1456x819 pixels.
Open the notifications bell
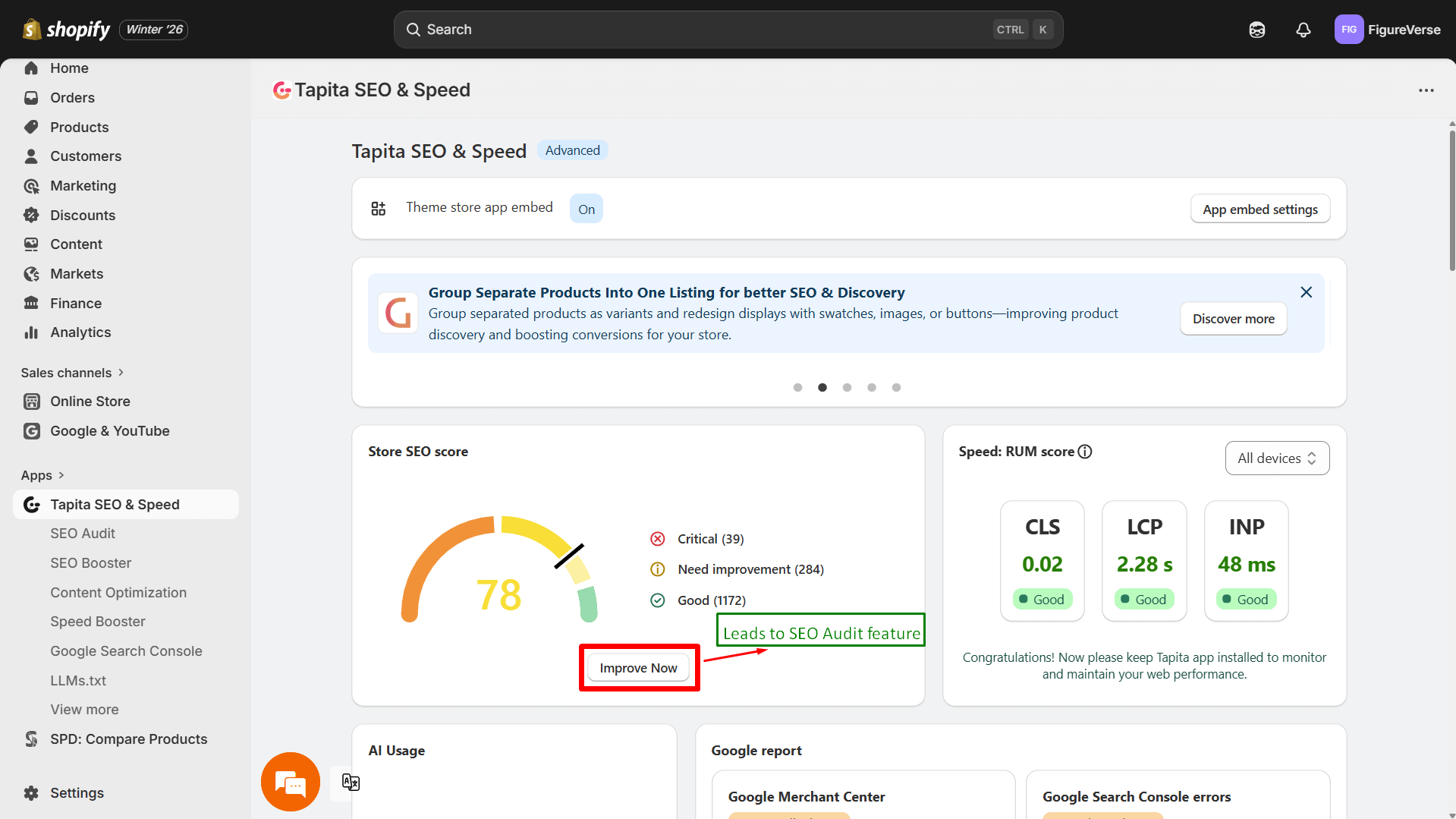tap(1303, 30)
